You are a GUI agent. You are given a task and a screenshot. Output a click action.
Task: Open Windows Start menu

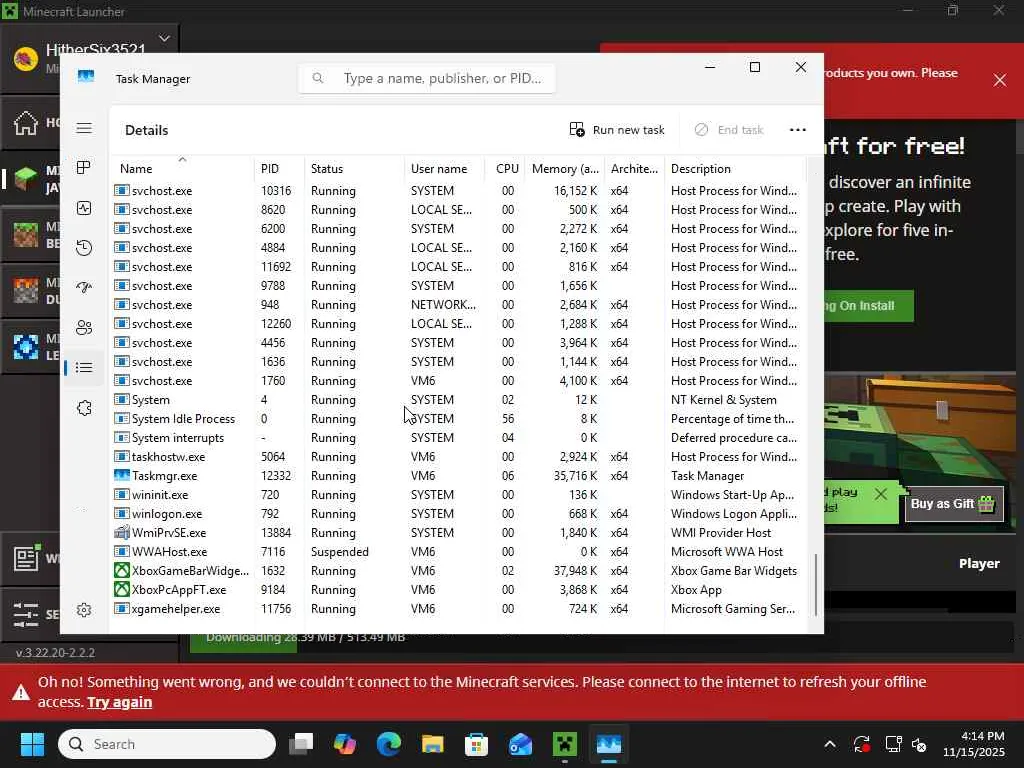[32, 744]
